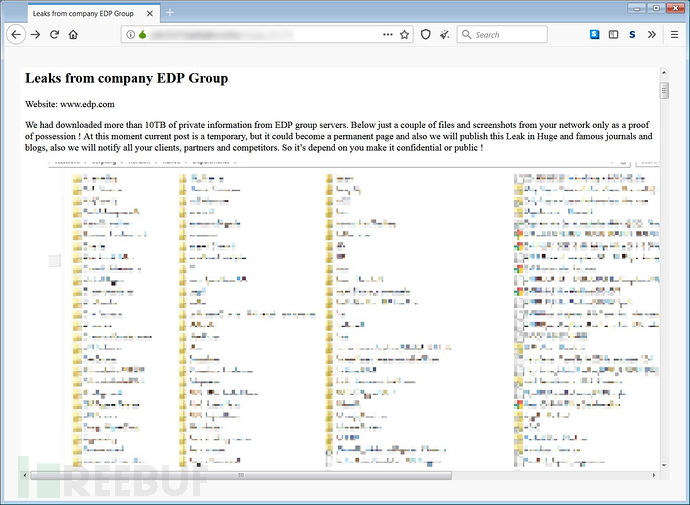The width and height of the screenshot is (690, 505).
Task: Click the browser Back arrow button
Action: [16, 34]
